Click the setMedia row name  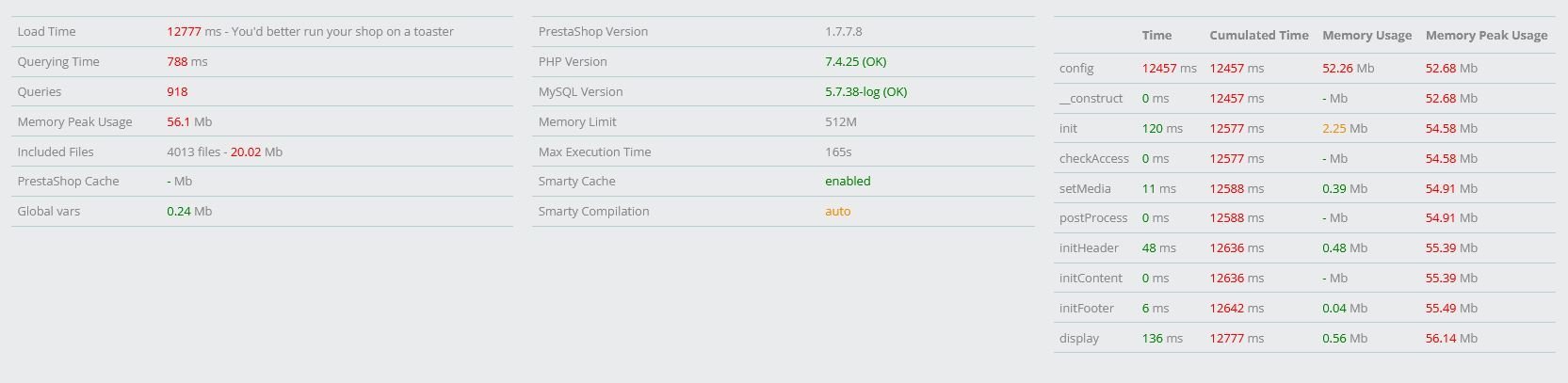tap(1085, 188)
